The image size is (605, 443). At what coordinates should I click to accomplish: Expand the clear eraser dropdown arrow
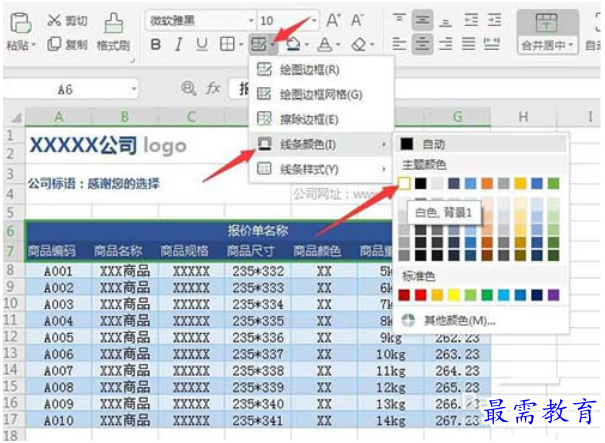pos(372,45)
